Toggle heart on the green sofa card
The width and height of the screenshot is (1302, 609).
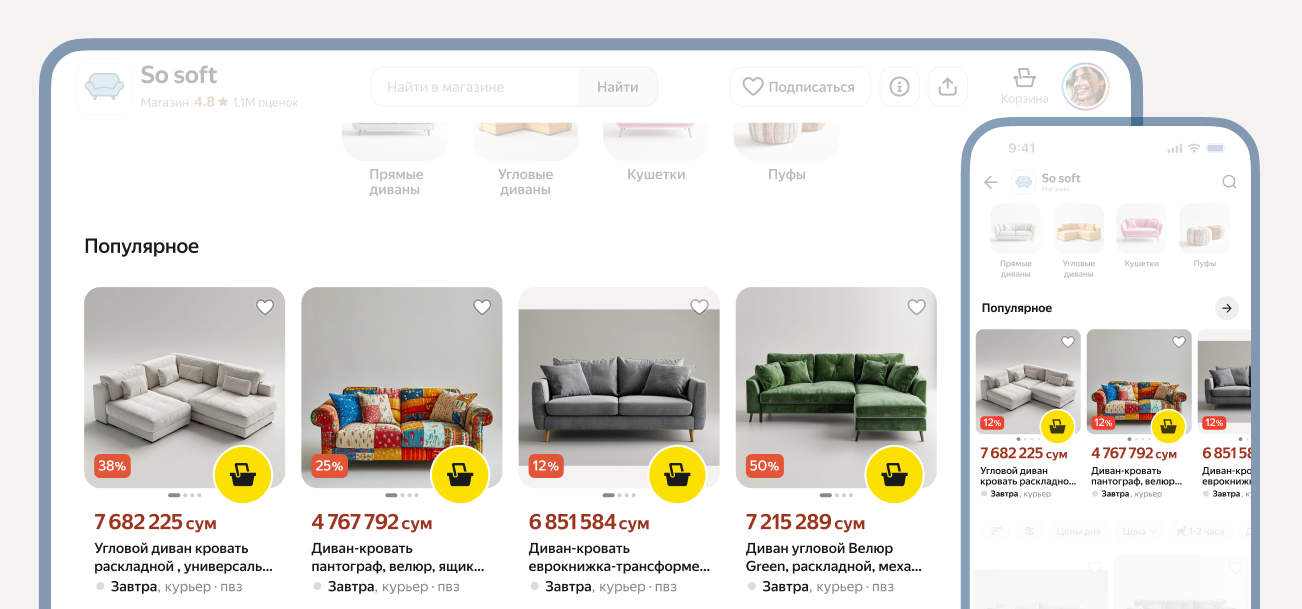[916, 307]
